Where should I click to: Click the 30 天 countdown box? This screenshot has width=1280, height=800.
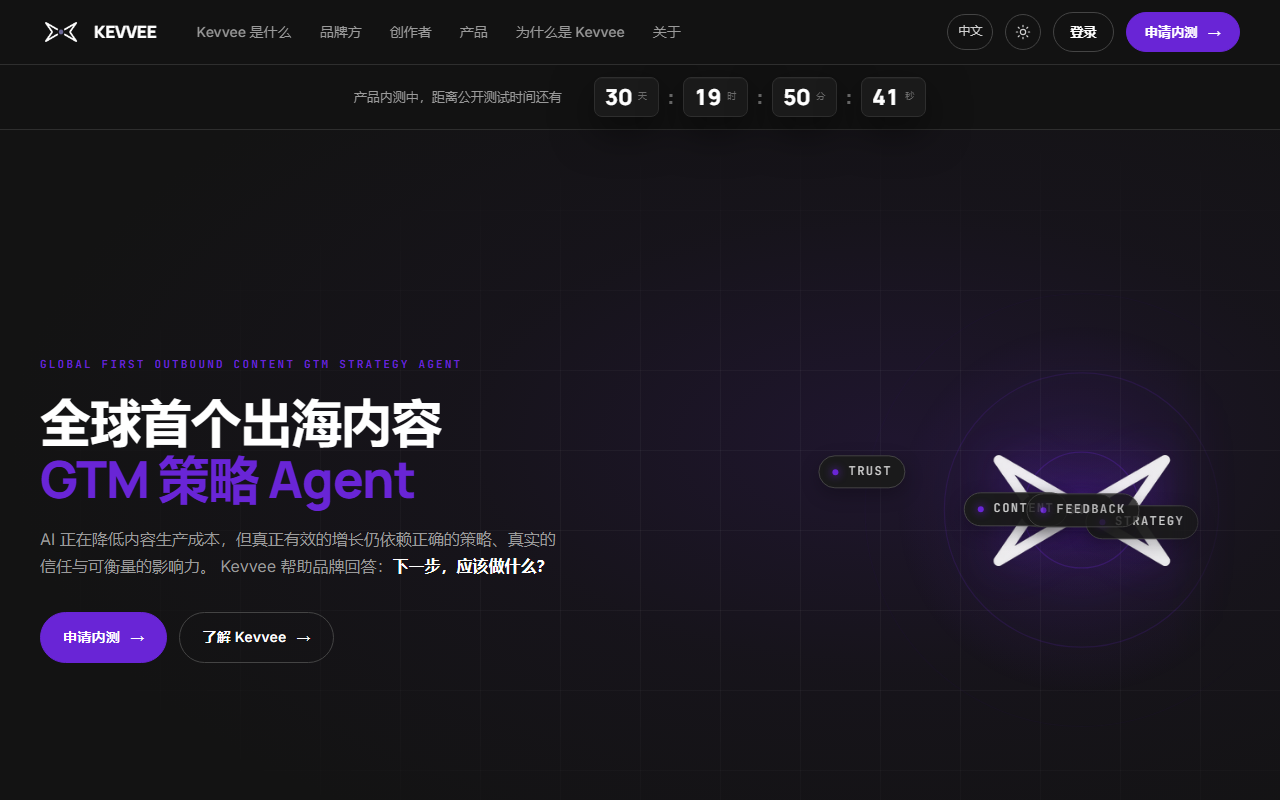[x=626, y=97]
